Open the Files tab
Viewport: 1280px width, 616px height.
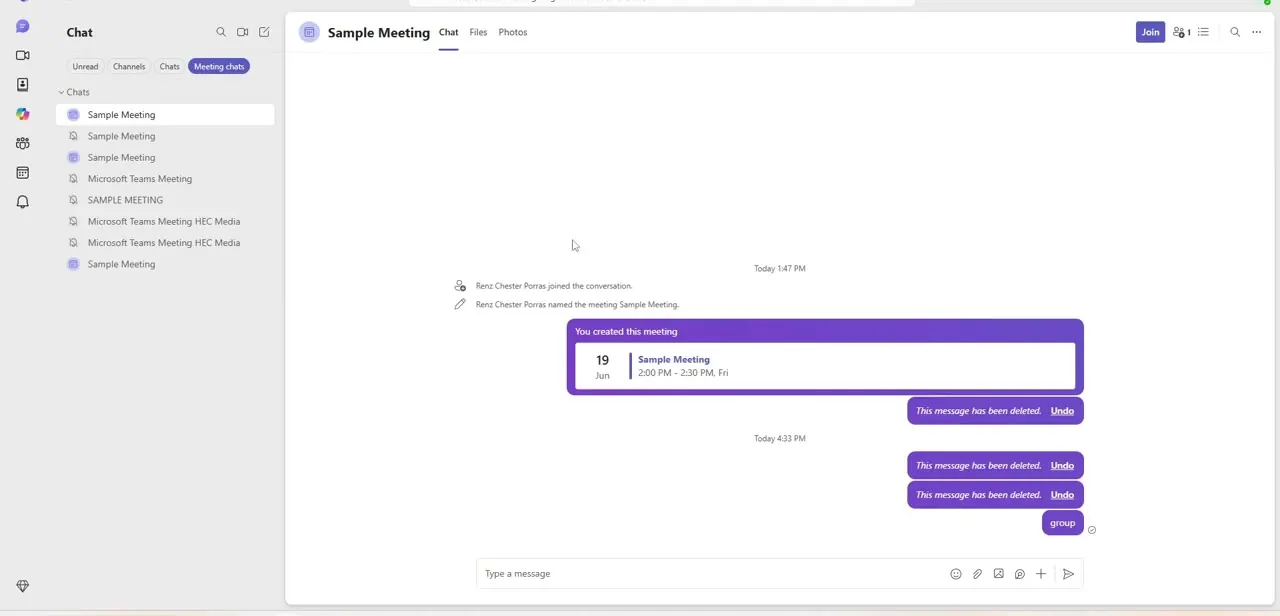coord(478,32)
